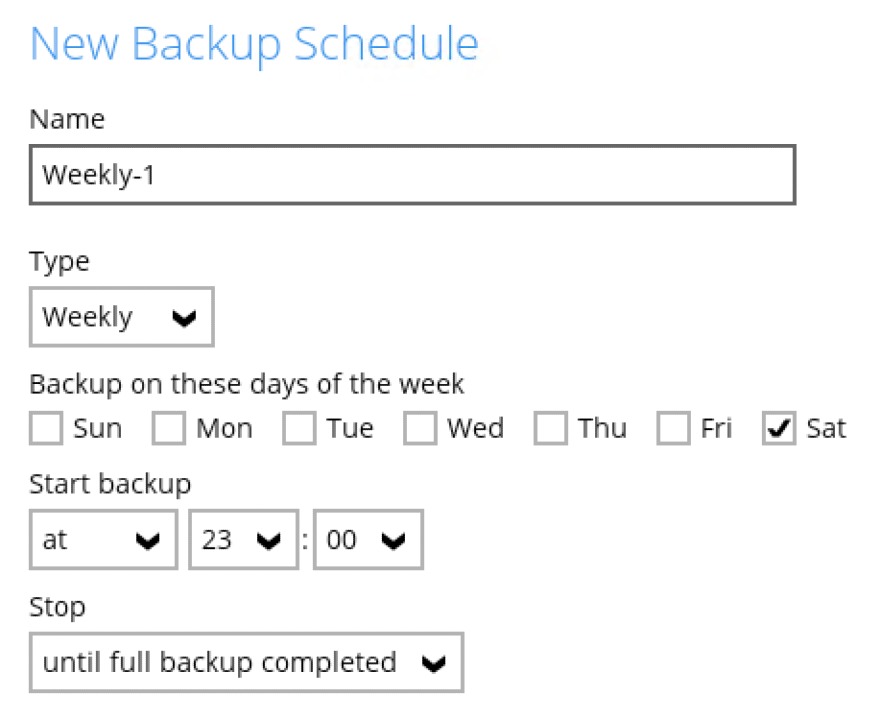Tick the Mon day checkbox
The height and width of the screenshot is (720, 881).
click(x=169, y=429)
